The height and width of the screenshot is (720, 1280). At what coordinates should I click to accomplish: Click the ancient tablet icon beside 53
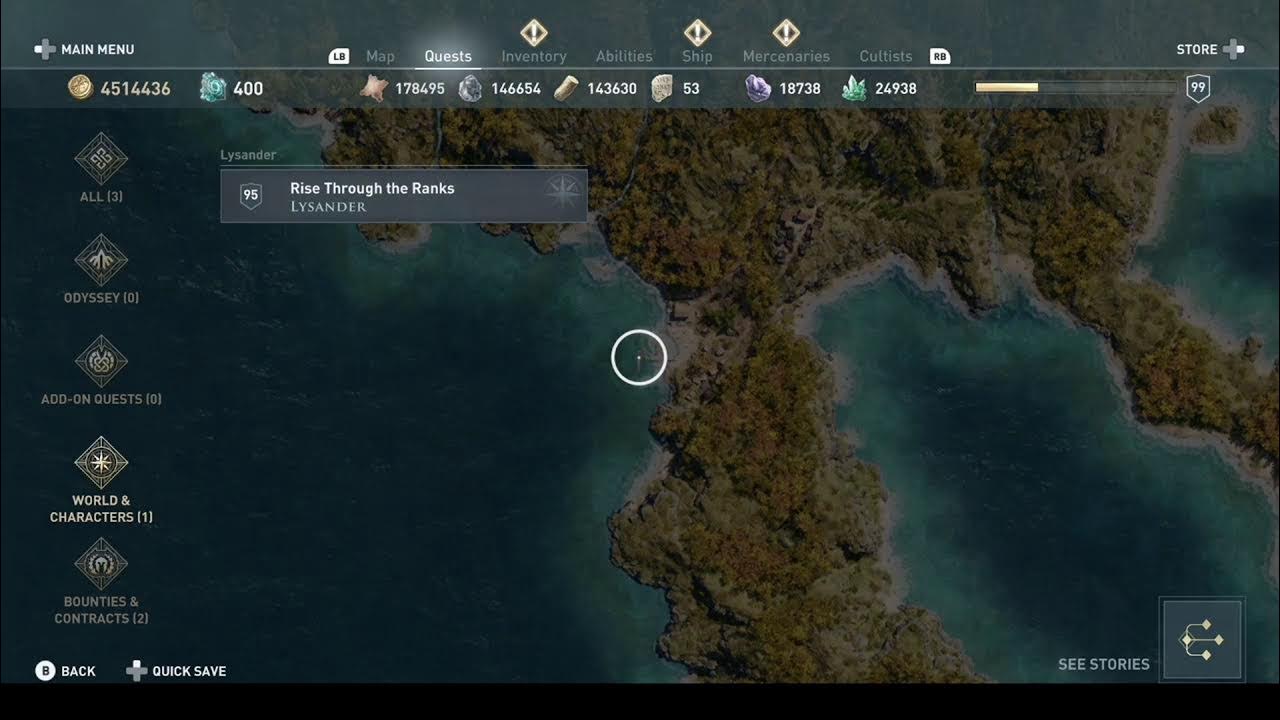(662, 88)
